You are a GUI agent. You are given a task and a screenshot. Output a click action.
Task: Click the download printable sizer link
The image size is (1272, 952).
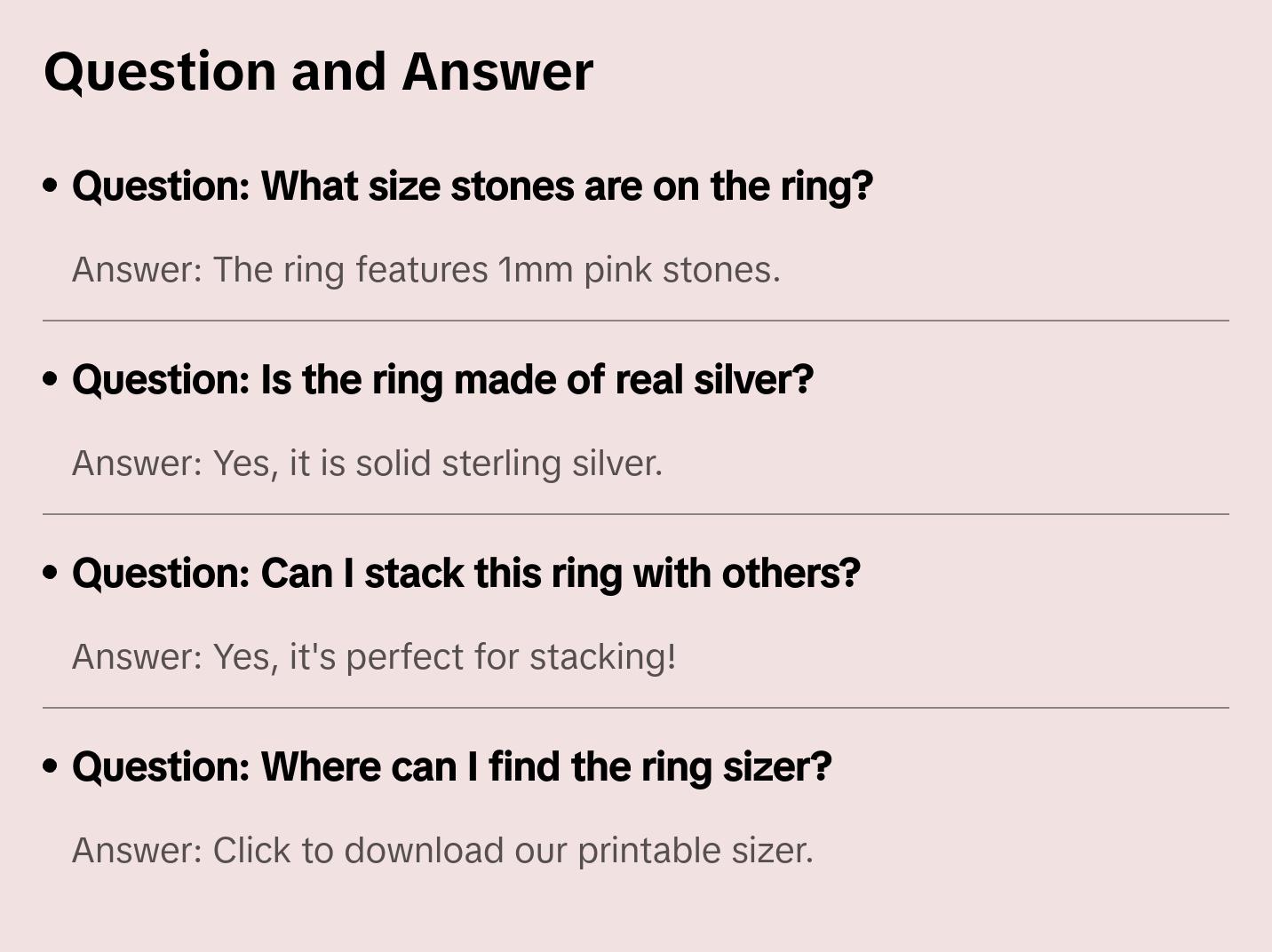(x=513, y=851)
